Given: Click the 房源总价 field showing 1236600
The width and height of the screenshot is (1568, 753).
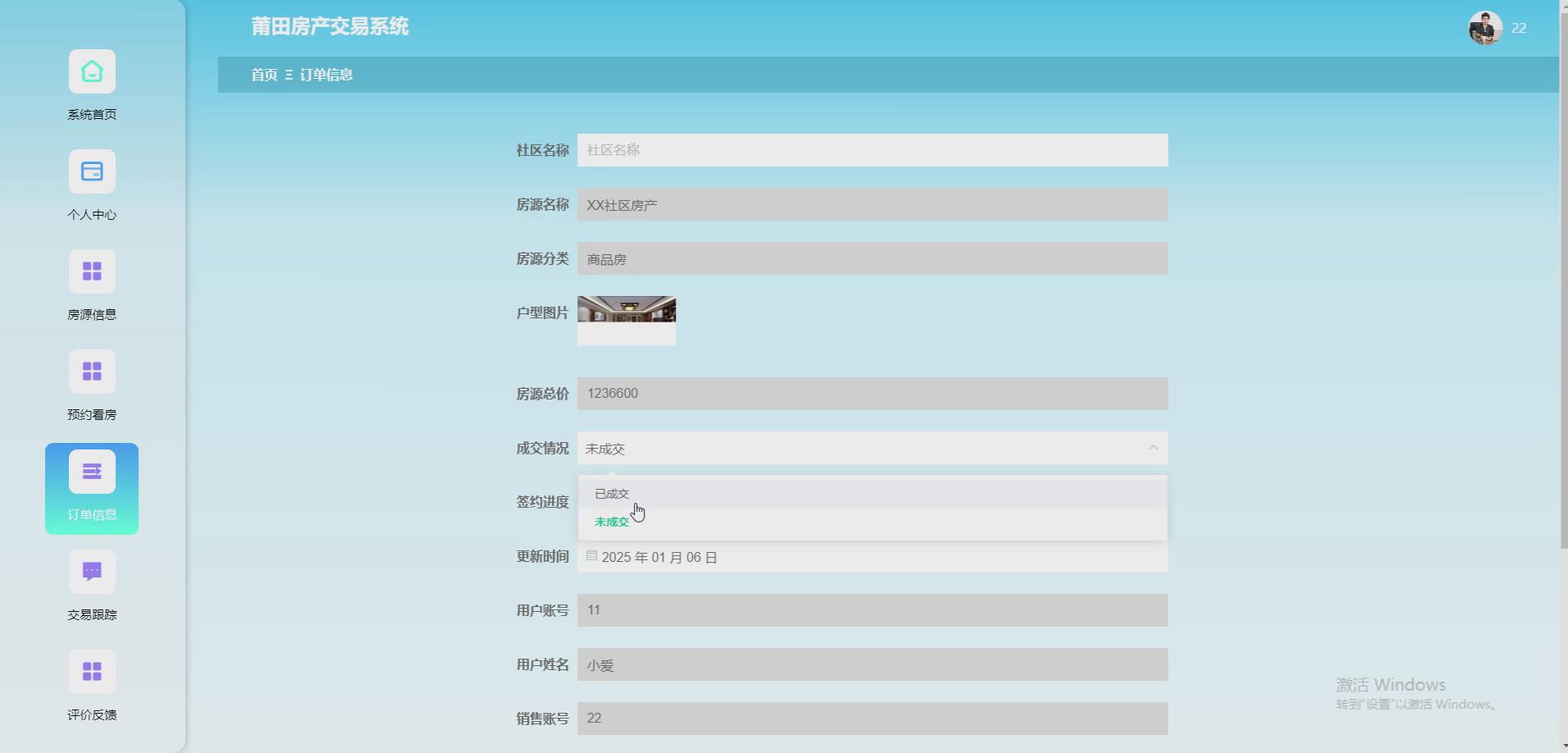Looking at the screenshot, I should [x=873, y=394].
